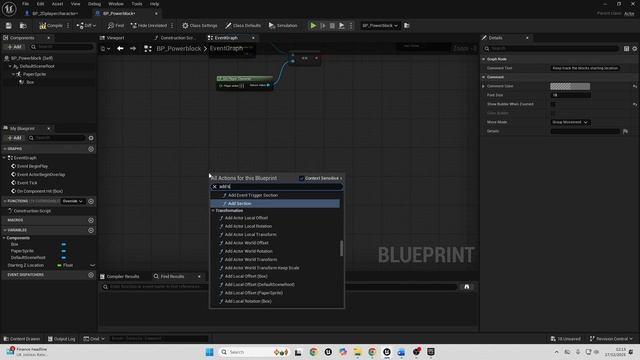Open the Tools menu
The width and height of the screenshot is (640, 360).
pyautogui.click(x=137, y=4)
